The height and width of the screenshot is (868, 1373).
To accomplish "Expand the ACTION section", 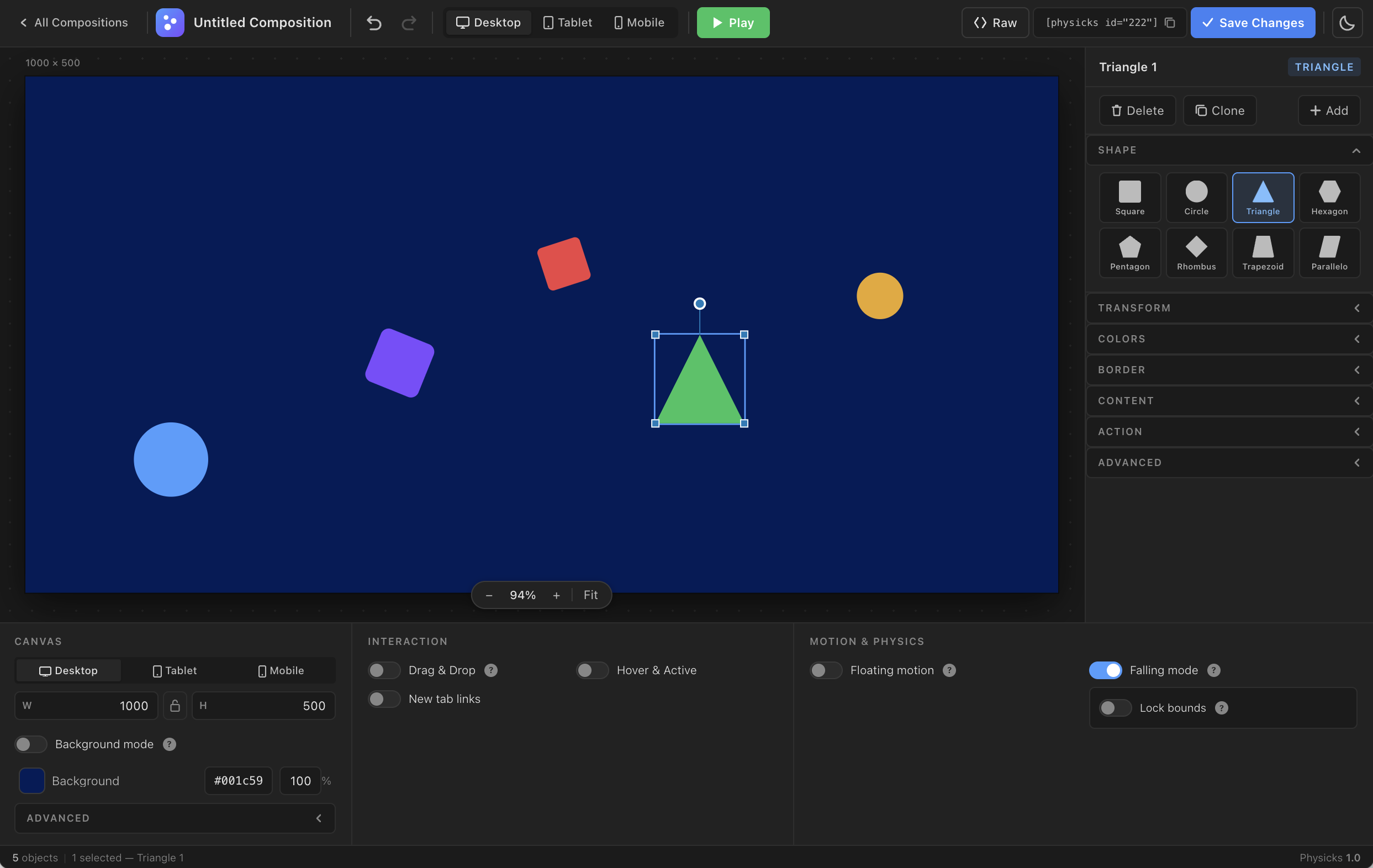I will [x=1229, y=431].
